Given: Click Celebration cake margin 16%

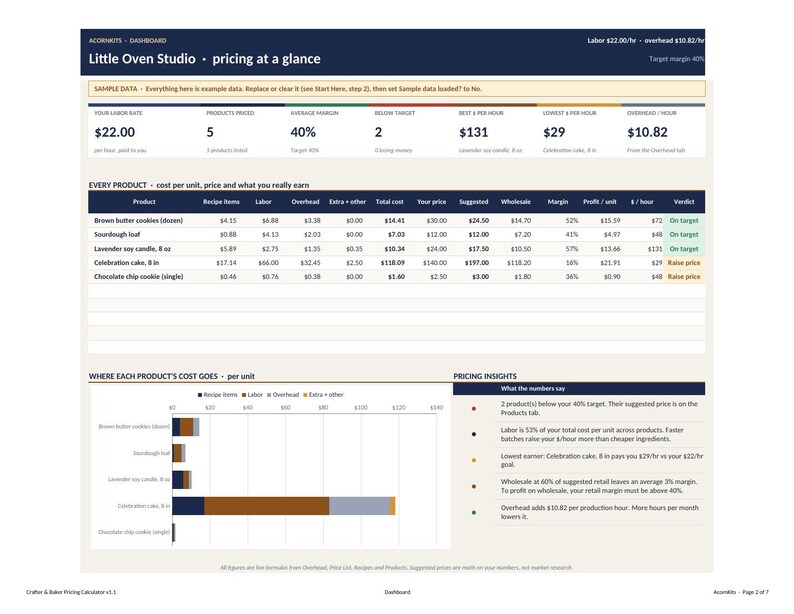Looking at the screenshot, I should (x=572, y=263).
